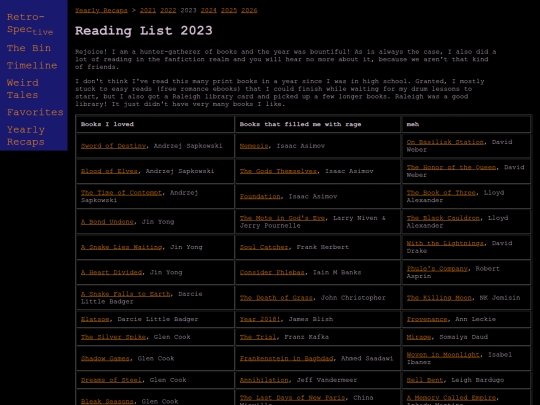
Task: Click 'Books that filled me with rage' header
Action: pyautogui.click(x=300, y=124)
